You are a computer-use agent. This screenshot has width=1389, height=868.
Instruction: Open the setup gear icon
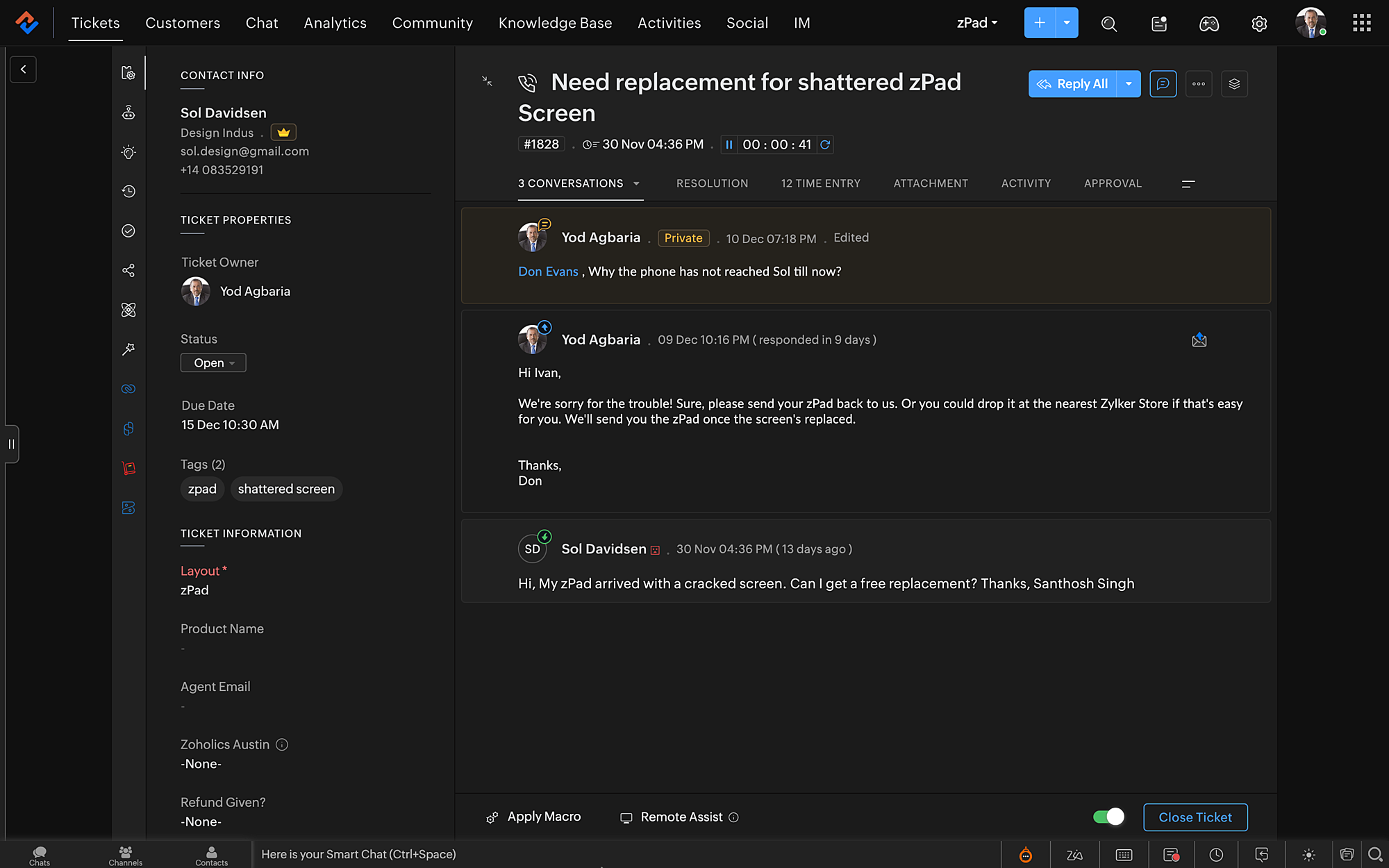[1259, 24]
